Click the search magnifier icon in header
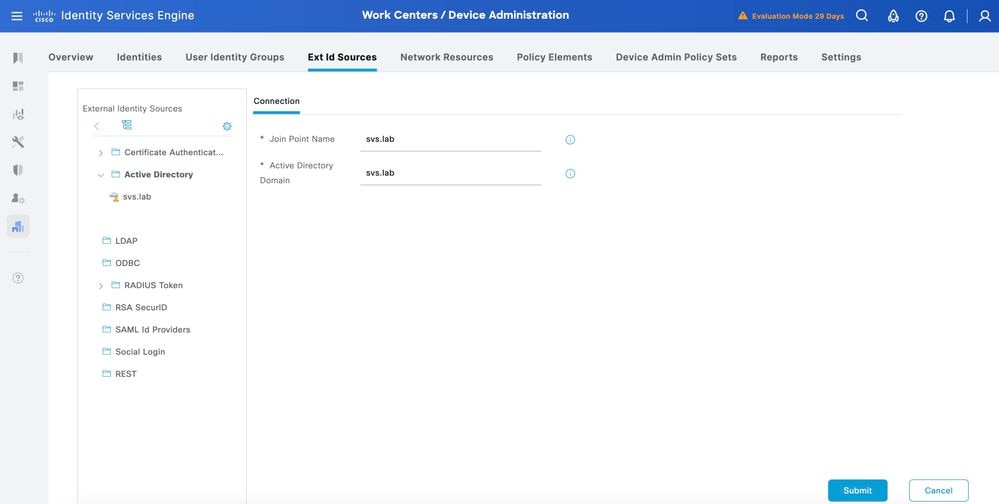999x504 pixels. tap(862, 16)
